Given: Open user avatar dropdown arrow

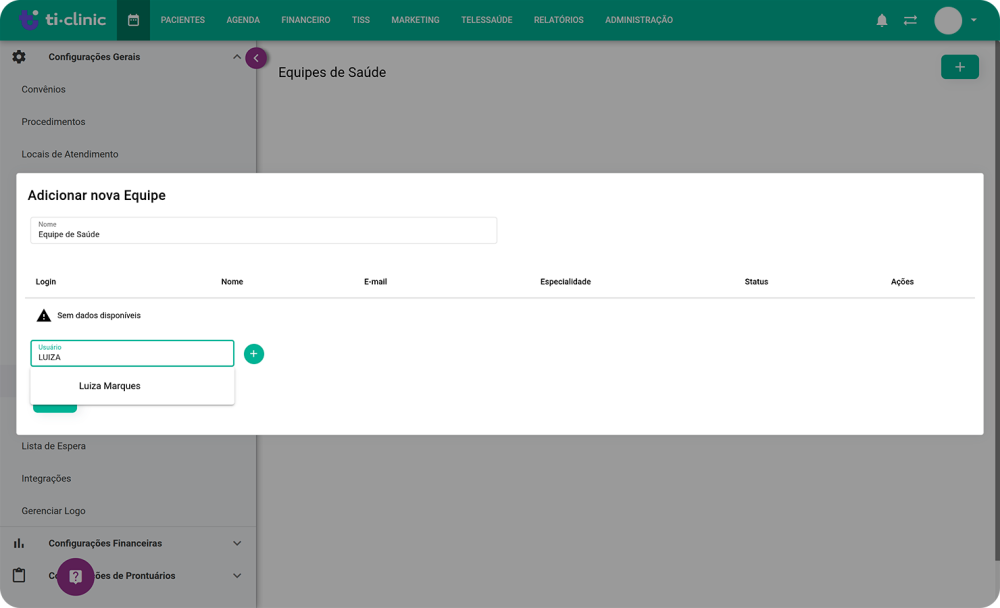Looking at the screenshot, I should coord(973,20).
